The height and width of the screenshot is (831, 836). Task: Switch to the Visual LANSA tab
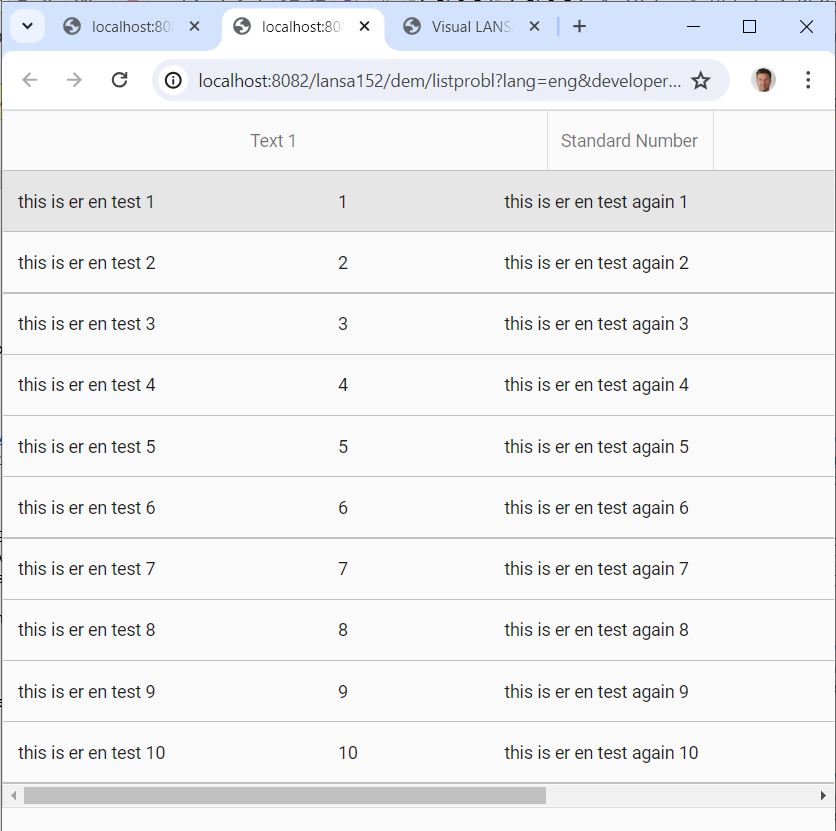click(470, 27)
